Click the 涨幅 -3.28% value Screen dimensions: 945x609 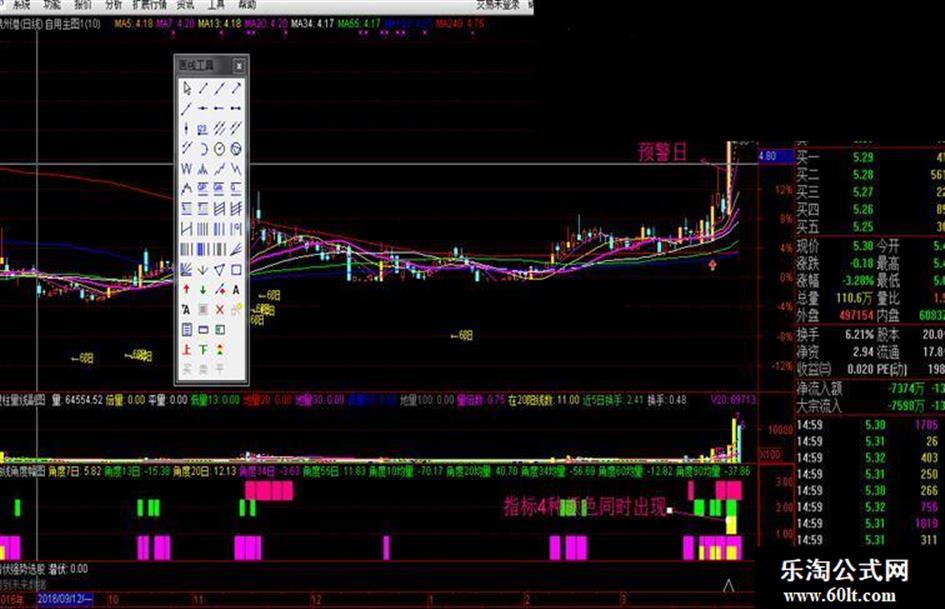[858, 280]
